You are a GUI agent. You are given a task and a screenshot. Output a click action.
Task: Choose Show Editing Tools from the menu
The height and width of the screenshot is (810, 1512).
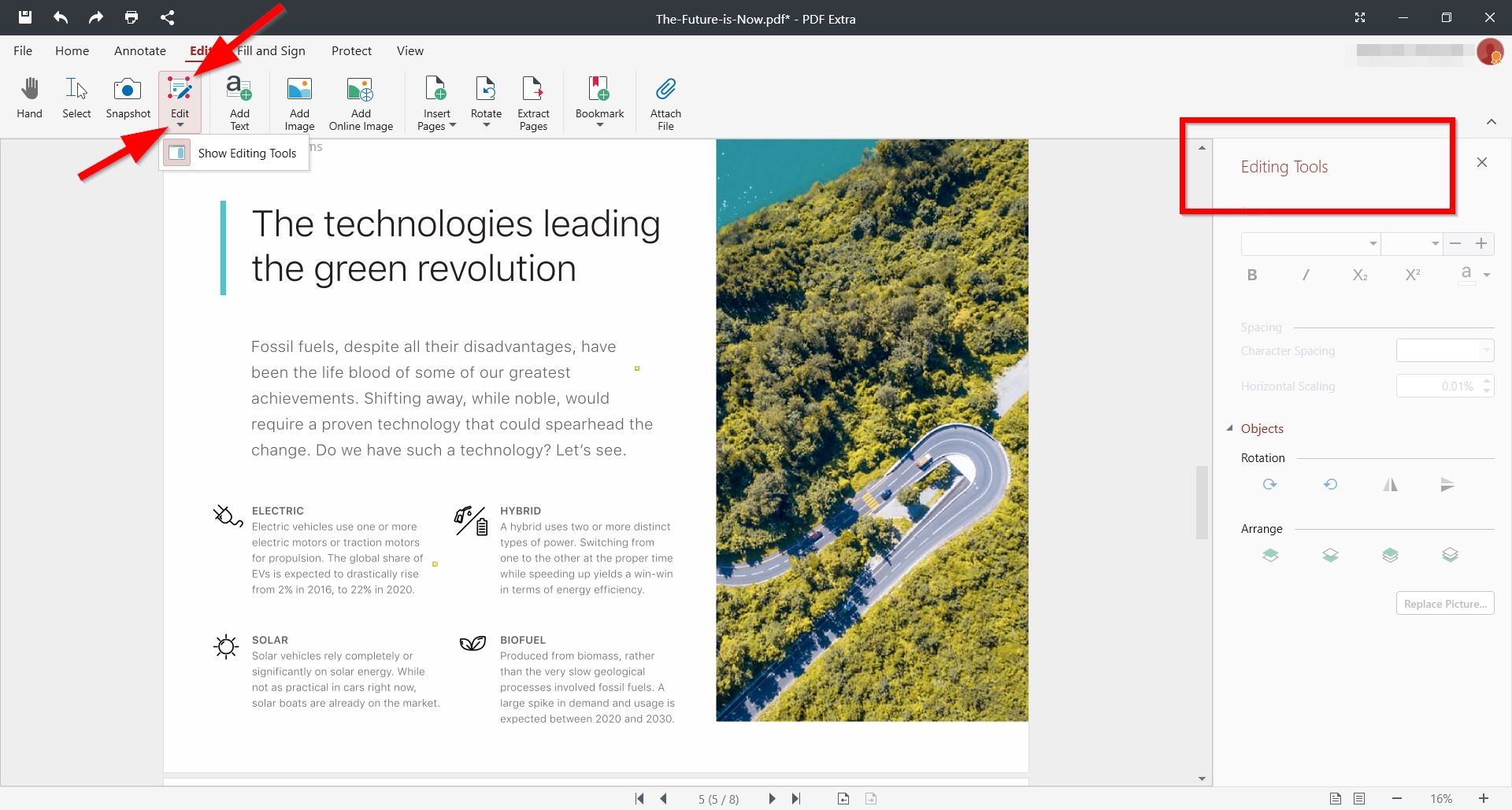click(246, 153)
